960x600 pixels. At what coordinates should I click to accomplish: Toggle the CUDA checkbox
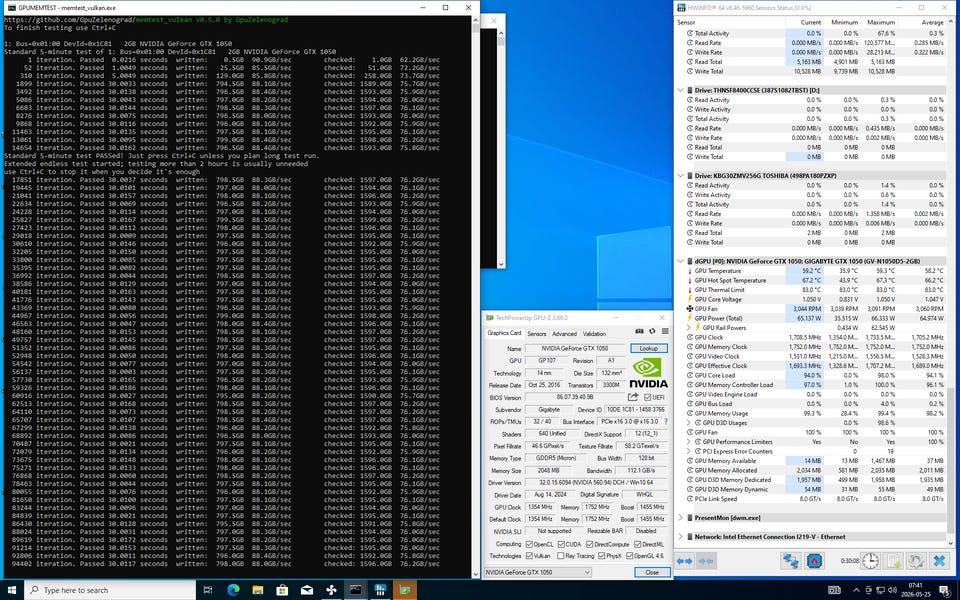tap(561, 544)
